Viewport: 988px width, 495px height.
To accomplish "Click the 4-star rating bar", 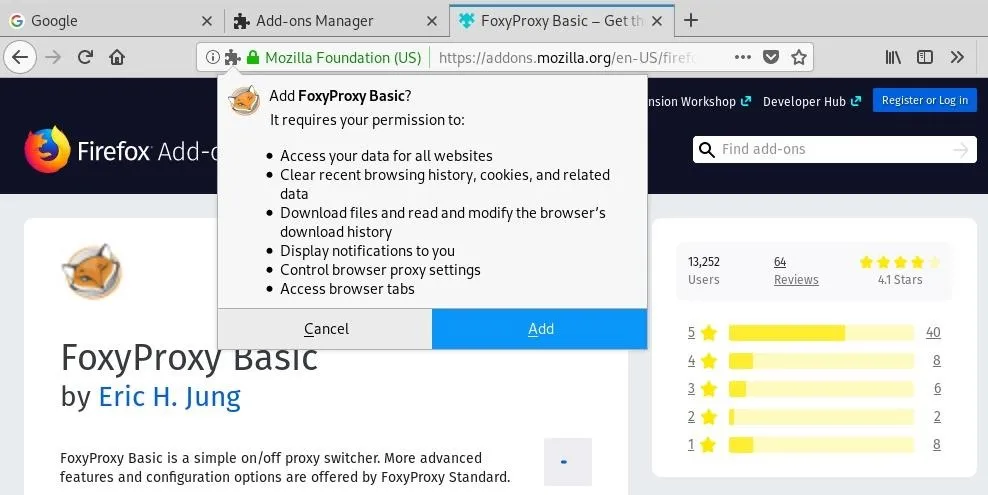I will pos(821,361).
